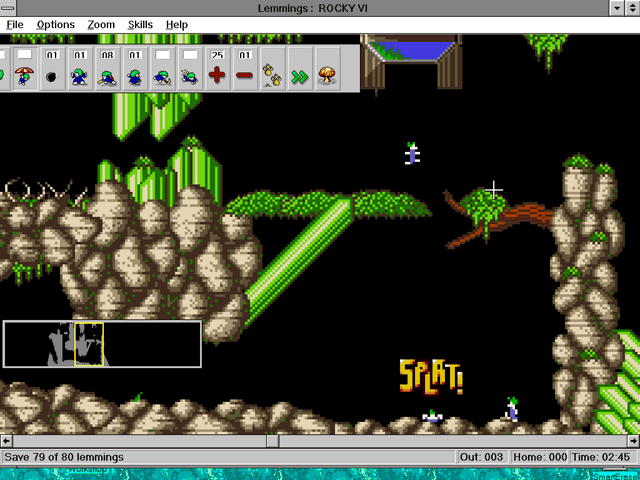
Task: Open the Zoom menu
Action: pos(101,25)
